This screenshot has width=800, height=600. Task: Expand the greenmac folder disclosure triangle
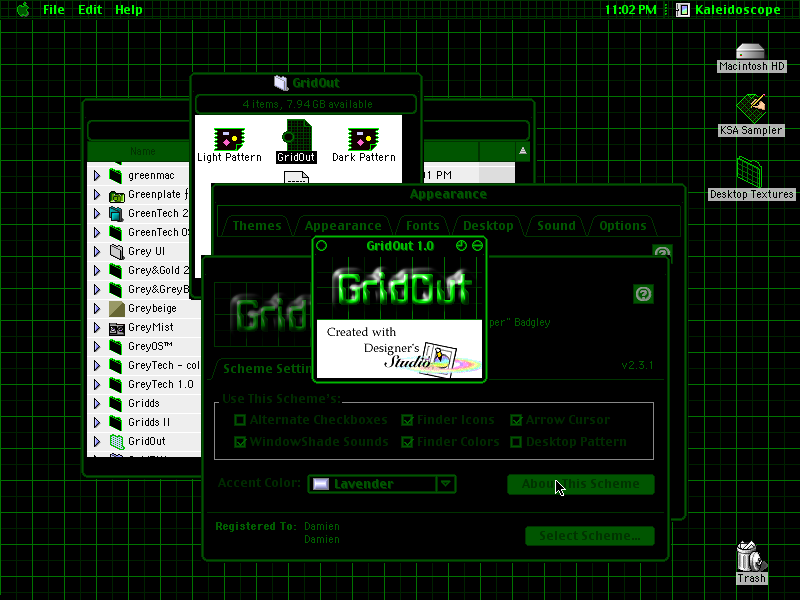97,176
